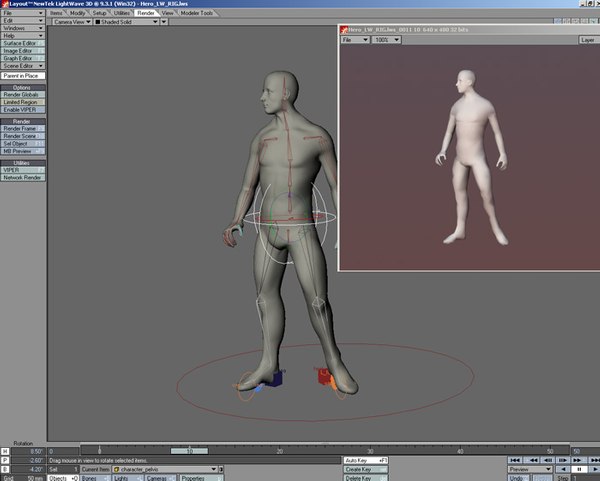Click the Render Scene button
Image resolution: width=600 pixels, height=481 pixels.
point(23,136)
